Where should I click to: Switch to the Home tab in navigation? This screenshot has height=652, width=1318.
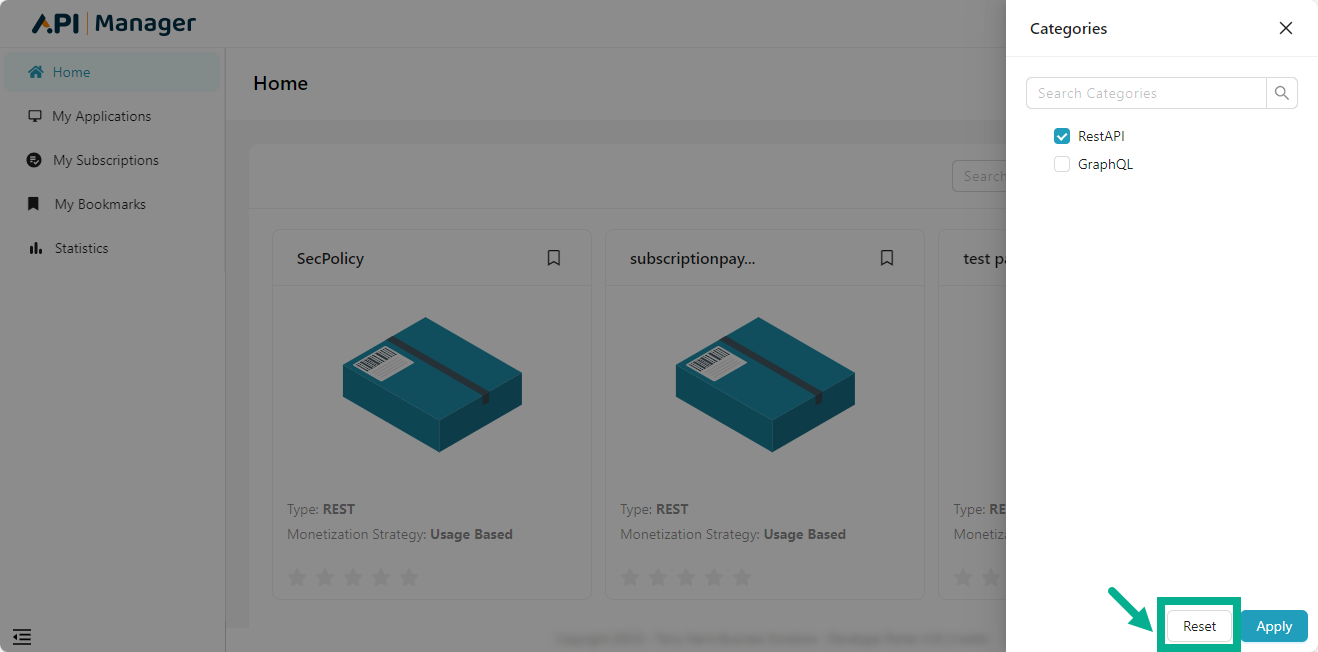[69, 72]
